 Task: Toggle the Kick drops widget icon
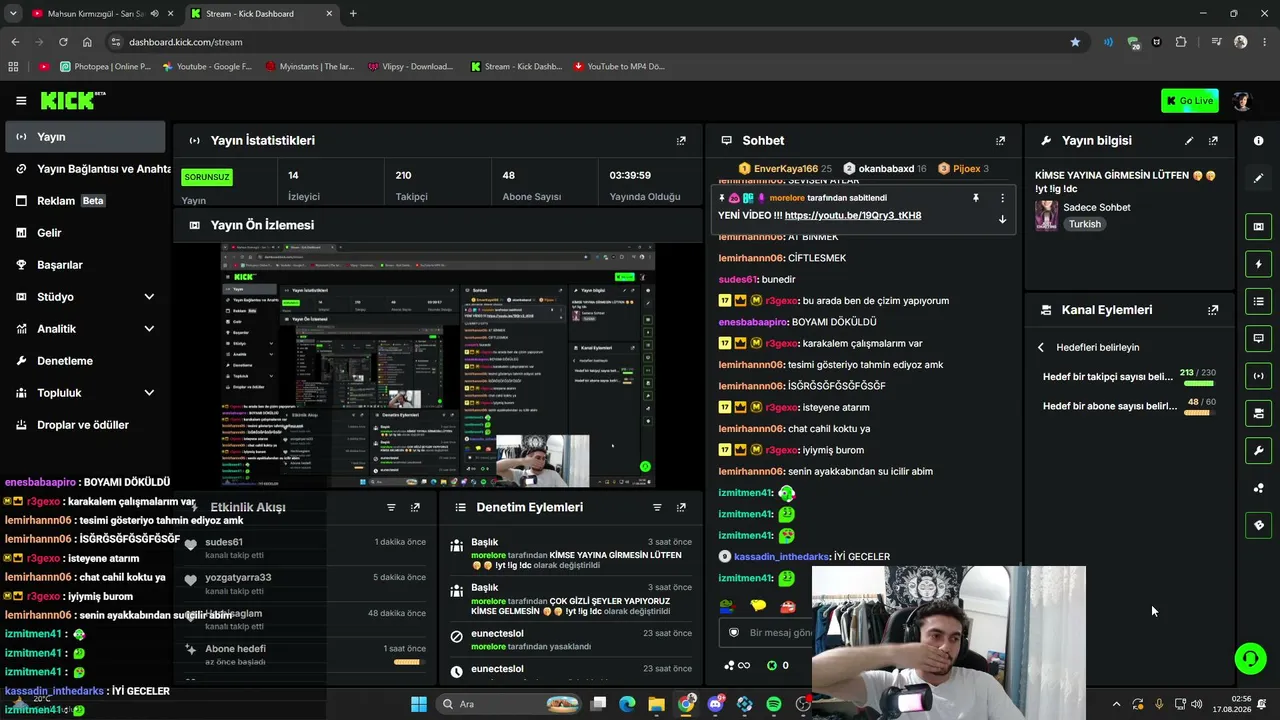pos(1259,525)
